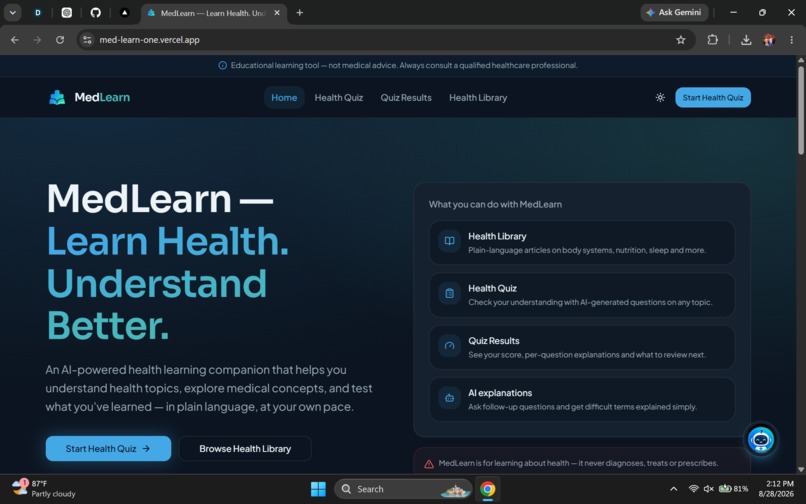Open the Health Library feature card title
Image resolution: width=806 pixels, height=504 pixels.
point(497,236)
